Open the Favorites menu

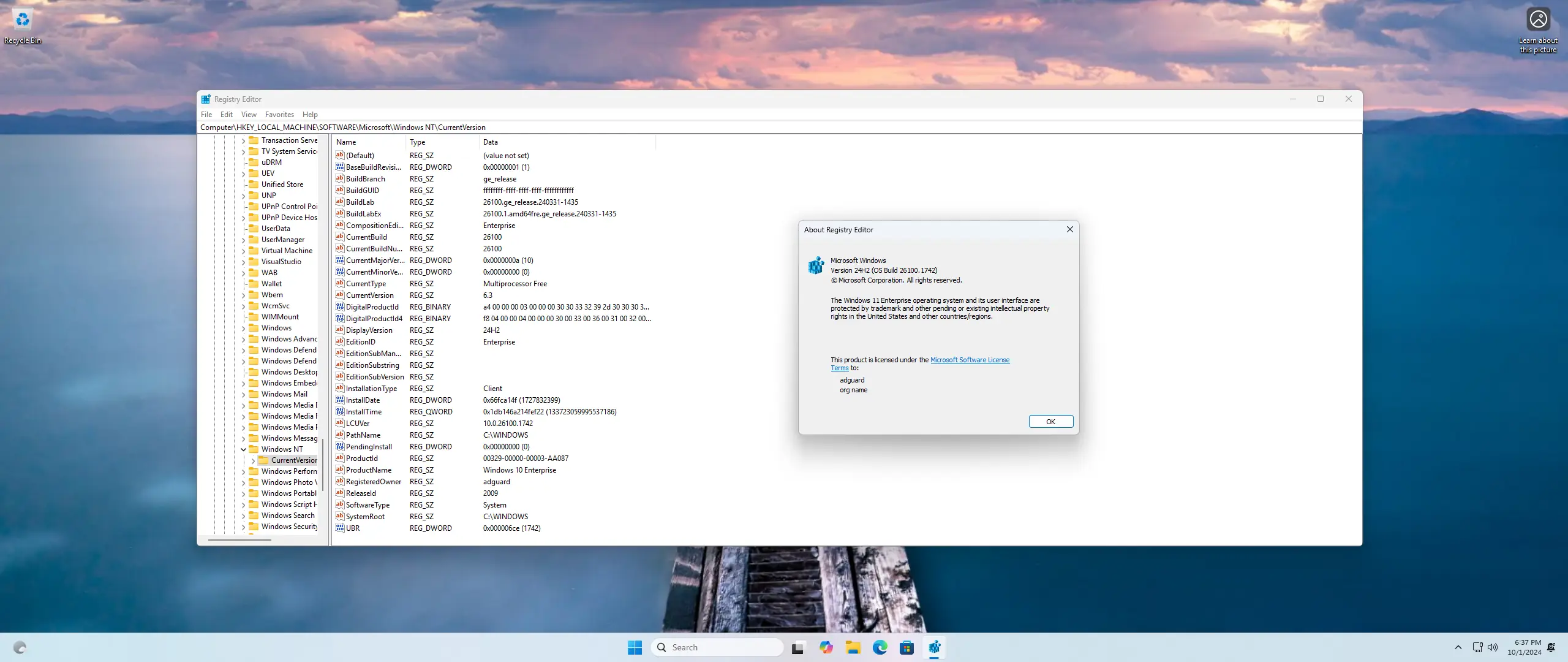(279, 115)
